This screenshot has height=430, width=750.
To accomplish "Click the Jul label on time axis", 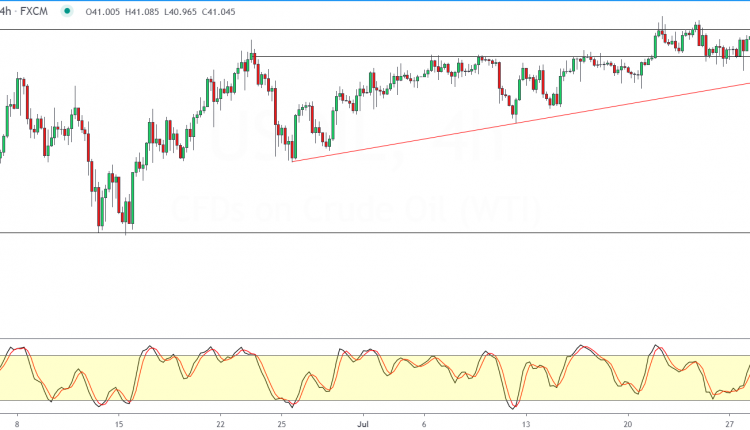I will pos(363,424).
